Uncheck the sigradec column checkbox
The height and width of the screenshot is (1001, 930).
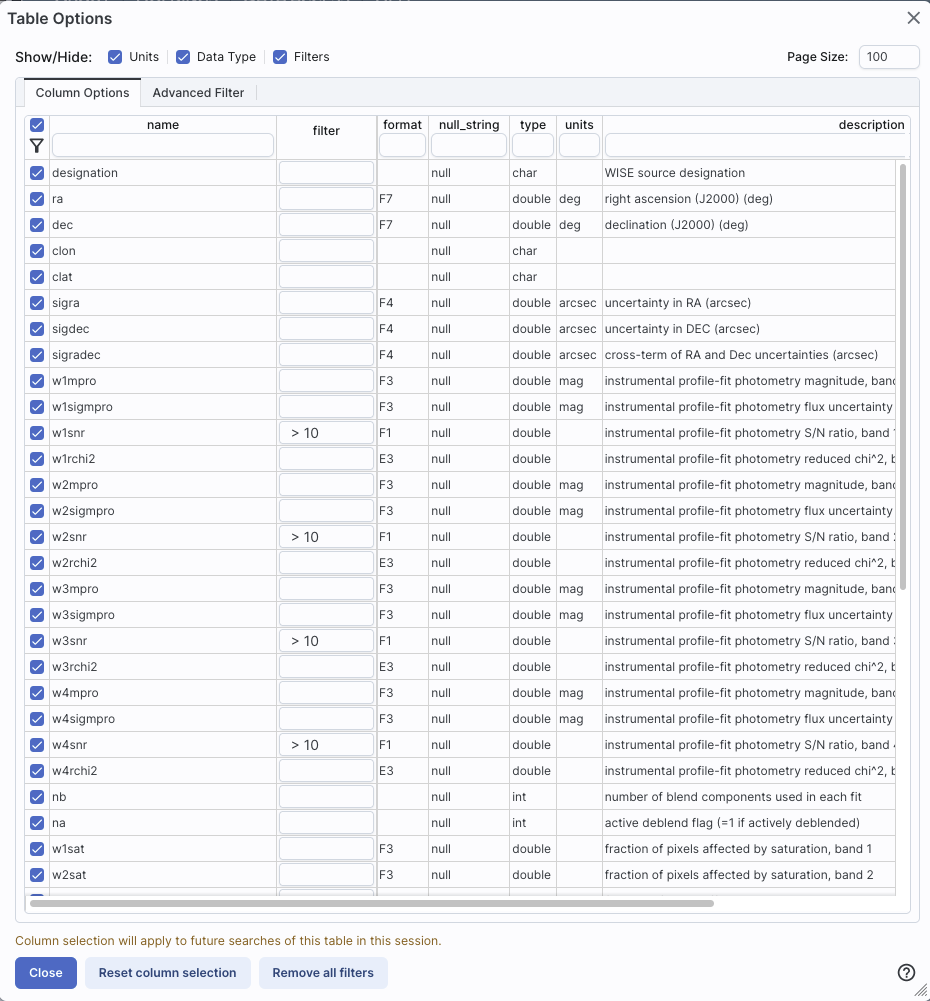(x=37, y=355)
